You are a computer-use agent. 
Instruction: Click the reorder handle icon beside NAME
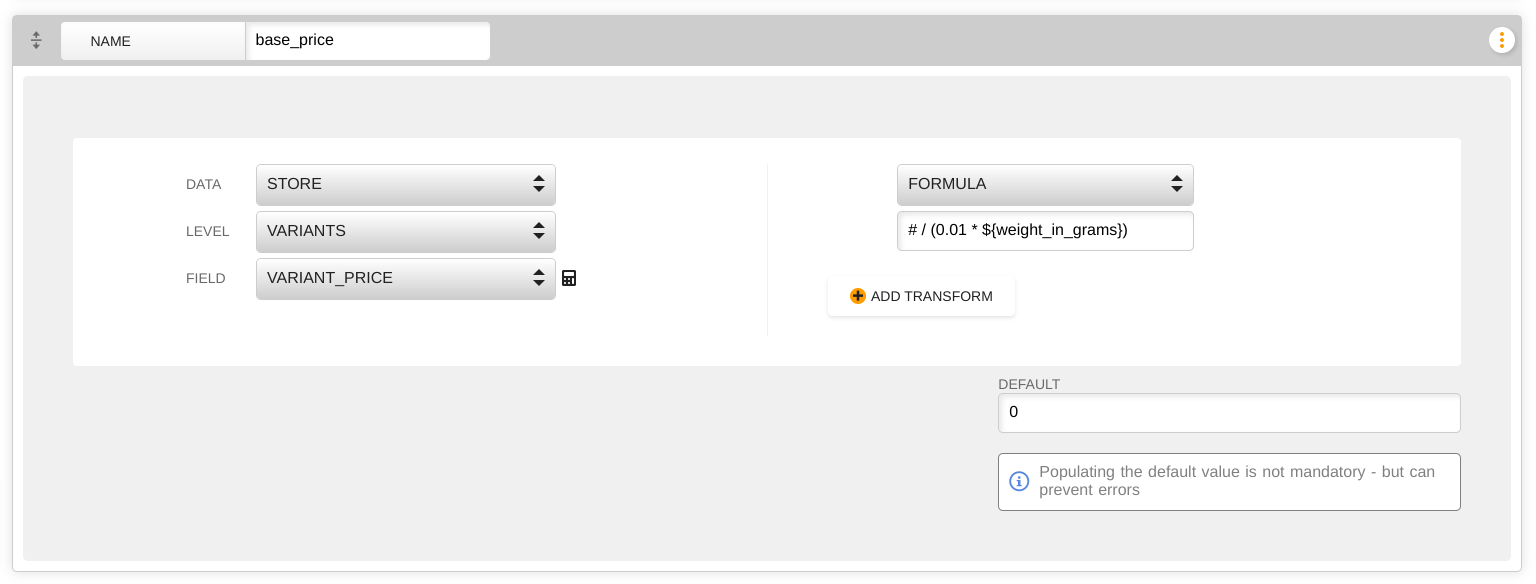coord(36,40)
